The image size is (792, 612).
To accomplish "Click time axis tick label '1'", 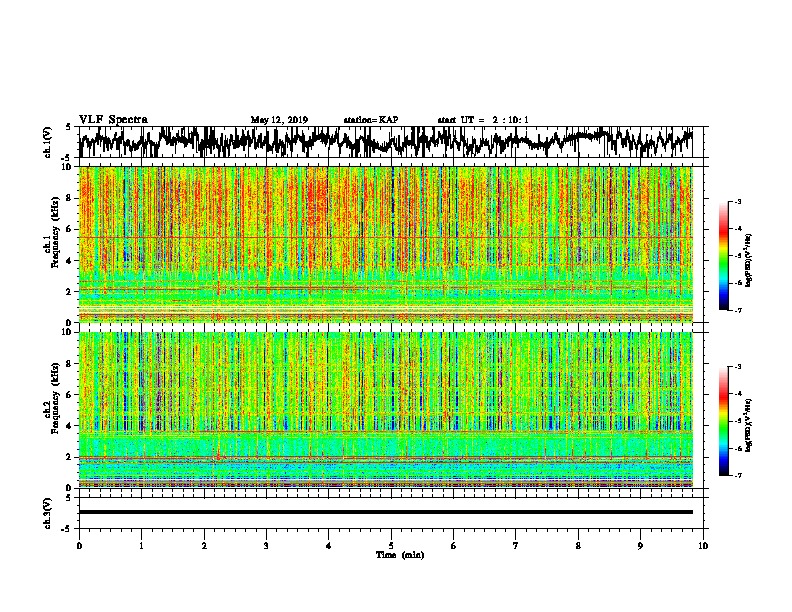I will tap(141, 546).
